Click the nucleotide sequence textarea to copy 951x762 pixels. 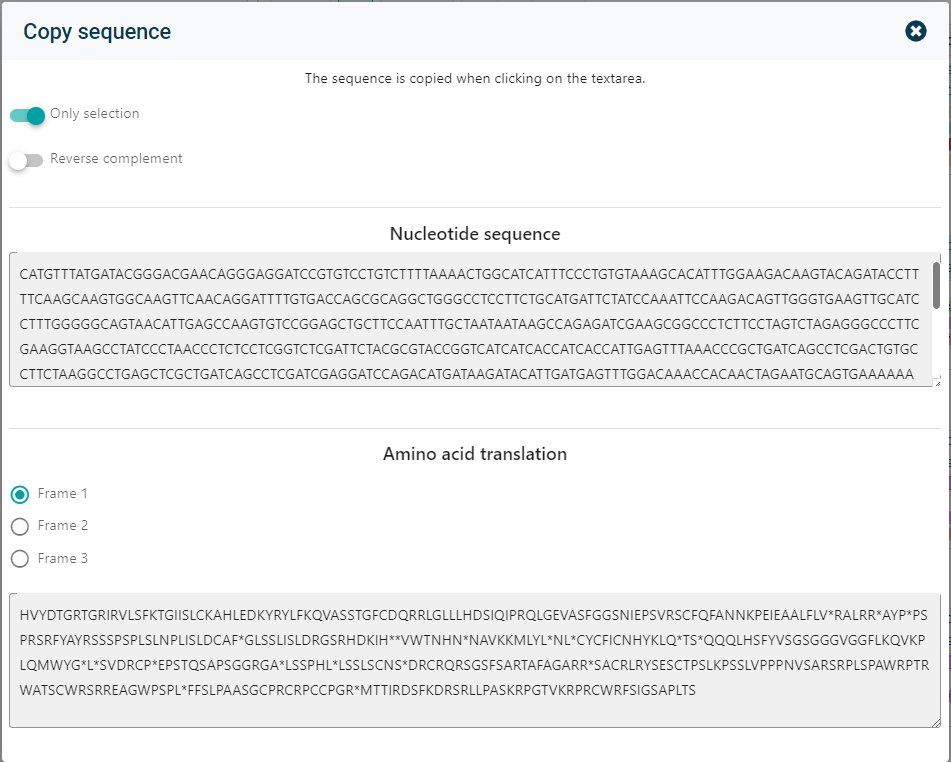(470, 320)
